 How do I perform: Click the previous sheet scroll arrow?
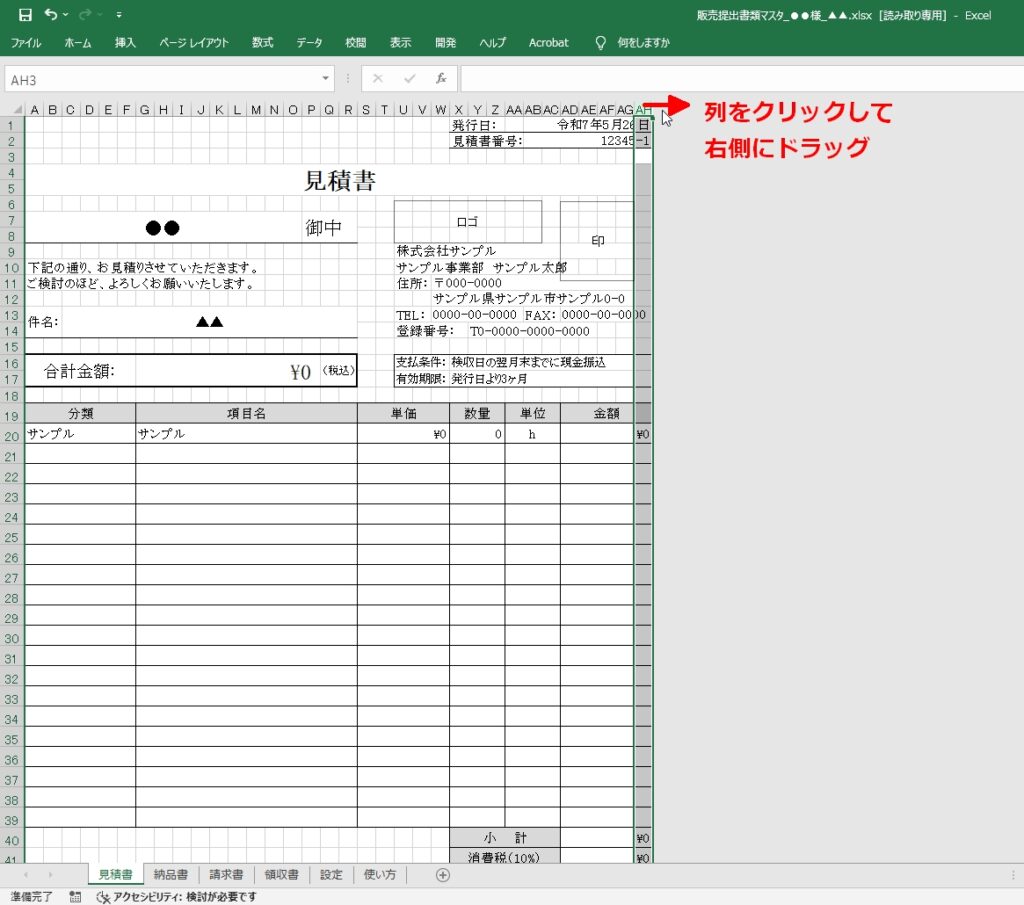pyautogui.click(x=26, y=875)
